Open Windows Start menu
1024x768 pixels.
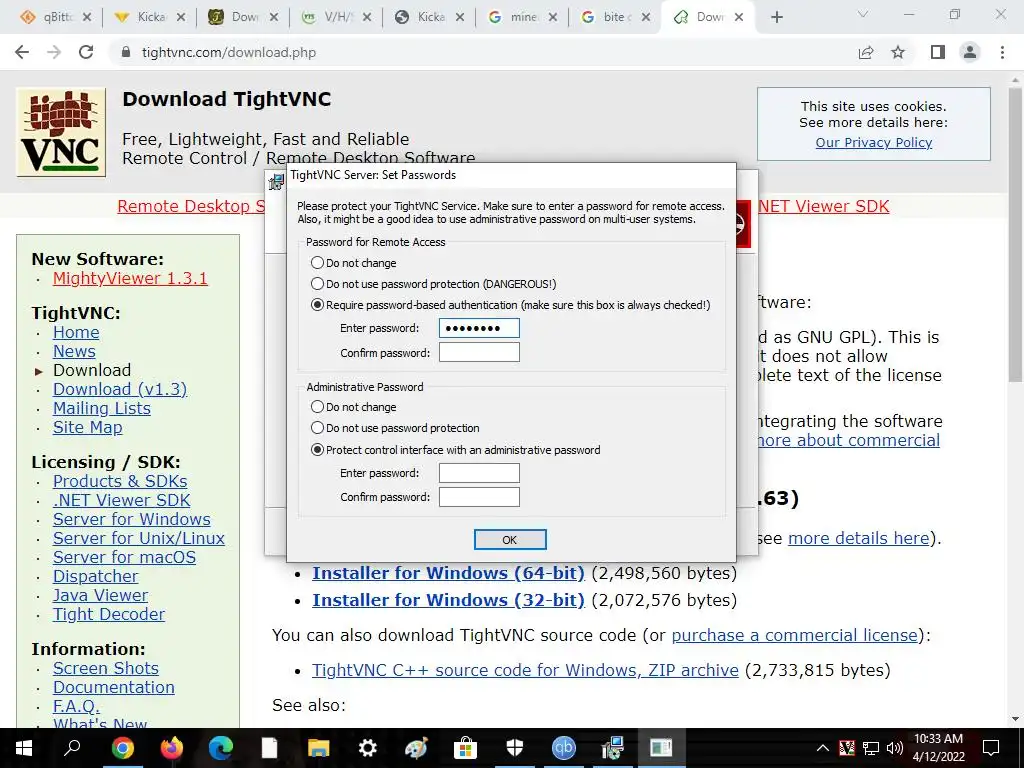click(x=24, y=748)
